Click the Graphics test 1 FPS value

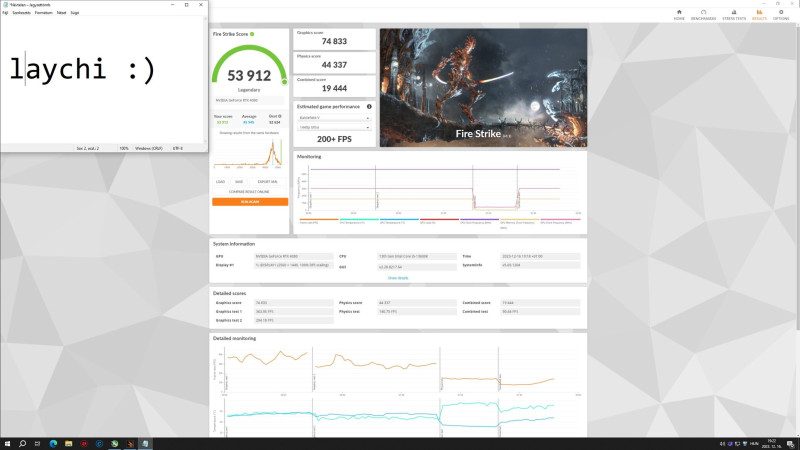(x=293, y=312)
